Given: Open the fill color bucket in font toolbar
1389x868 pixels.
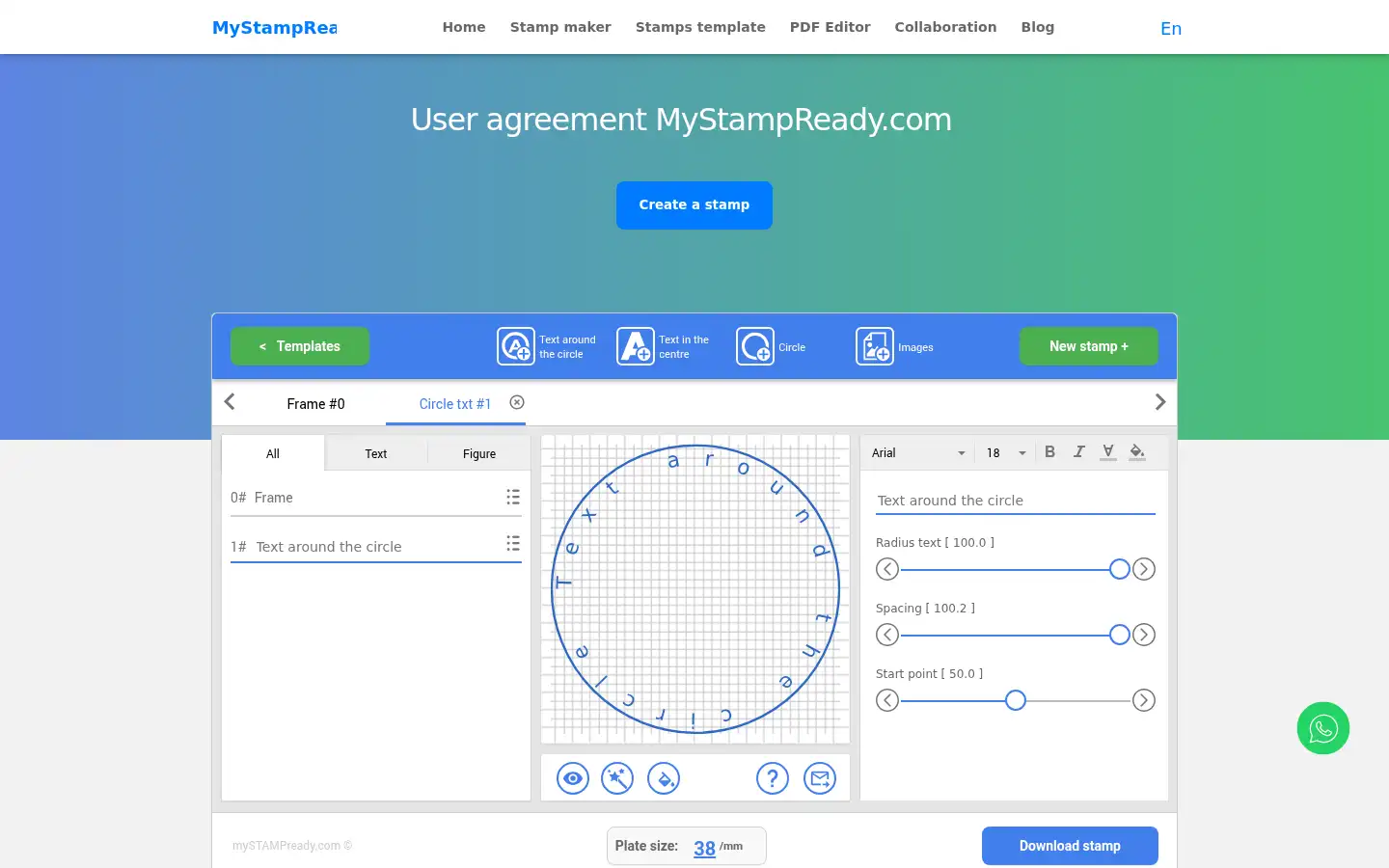Looking at the screenshot, I should (x=1137, y=451).
